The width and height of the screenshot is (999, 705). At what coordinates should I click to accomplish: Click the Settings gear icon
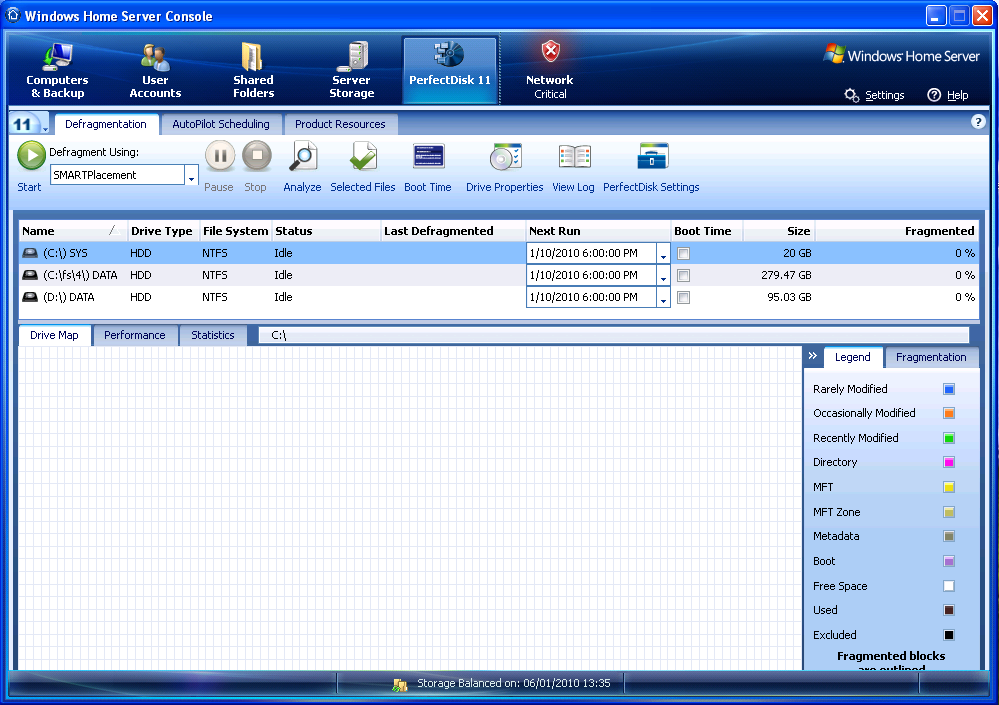click(x=851, y=95)
